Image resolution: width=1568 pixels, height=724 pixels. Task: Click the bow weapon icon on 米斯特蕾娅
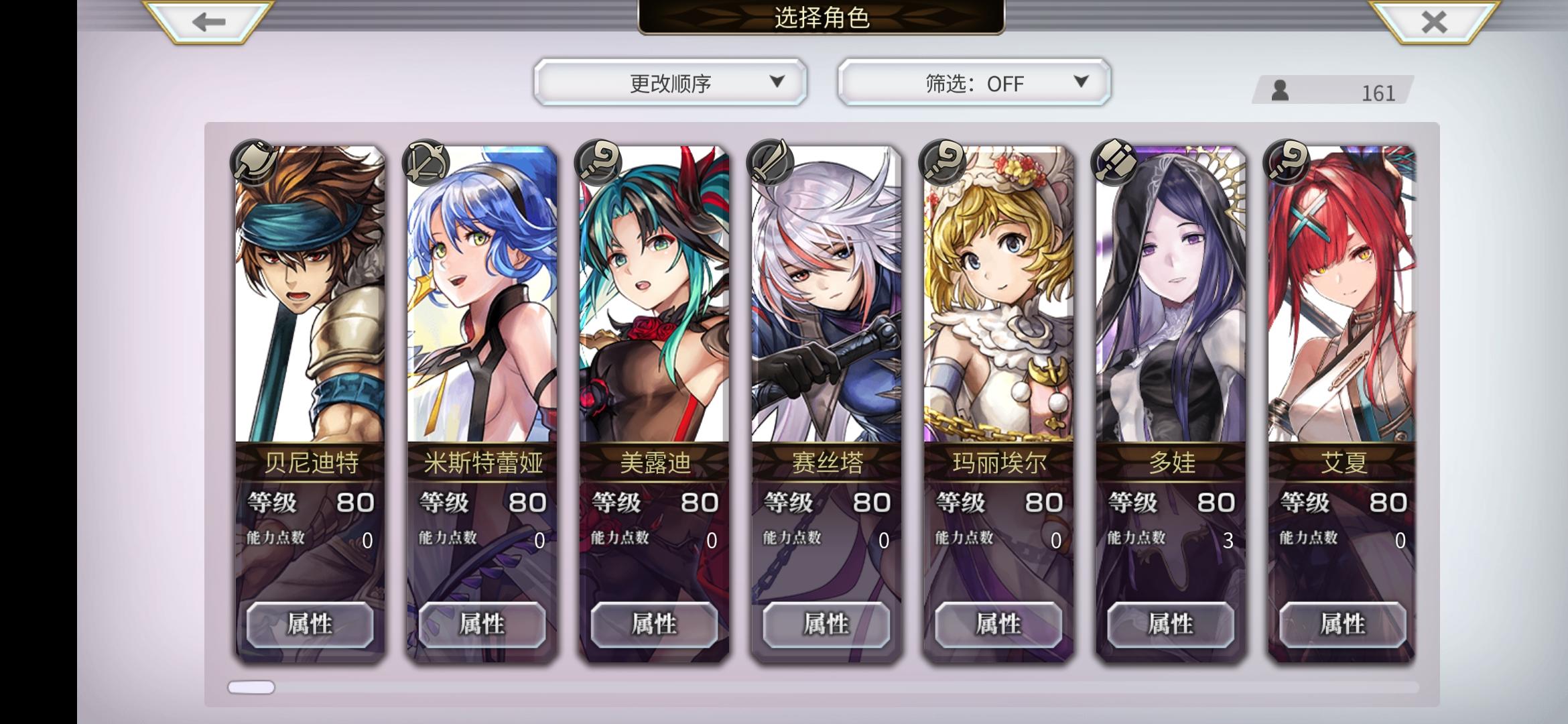[425, 163]
